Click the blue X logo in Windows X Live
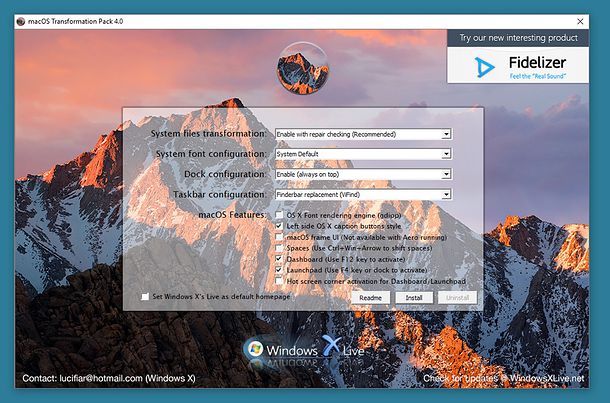The image size is (610, 403). (x=331, y=346)
